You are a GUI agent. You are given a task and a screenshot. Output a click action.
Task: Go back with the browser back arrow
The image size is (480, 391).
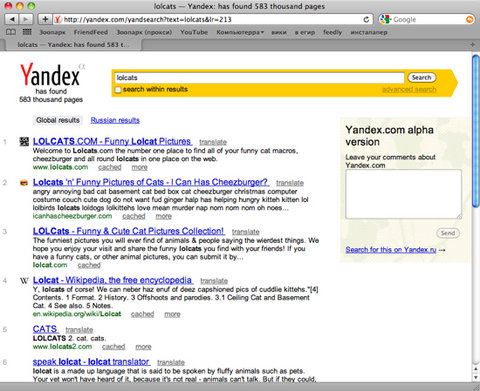point(12,19)
